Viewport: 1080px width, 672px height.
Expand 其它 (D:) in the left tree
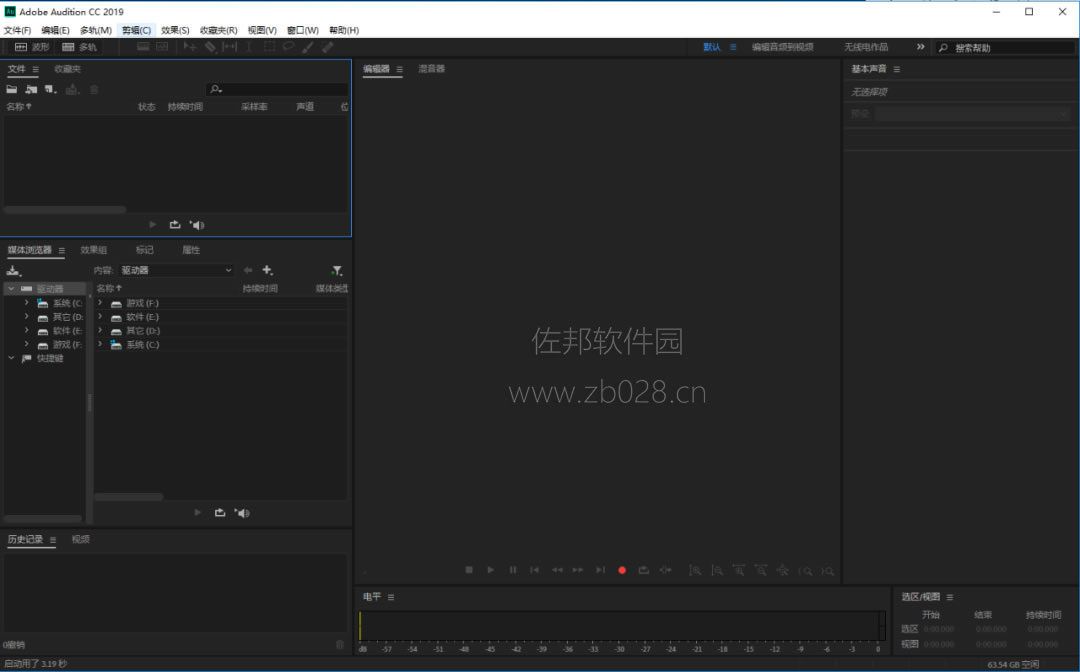click(x=26, y=317)
